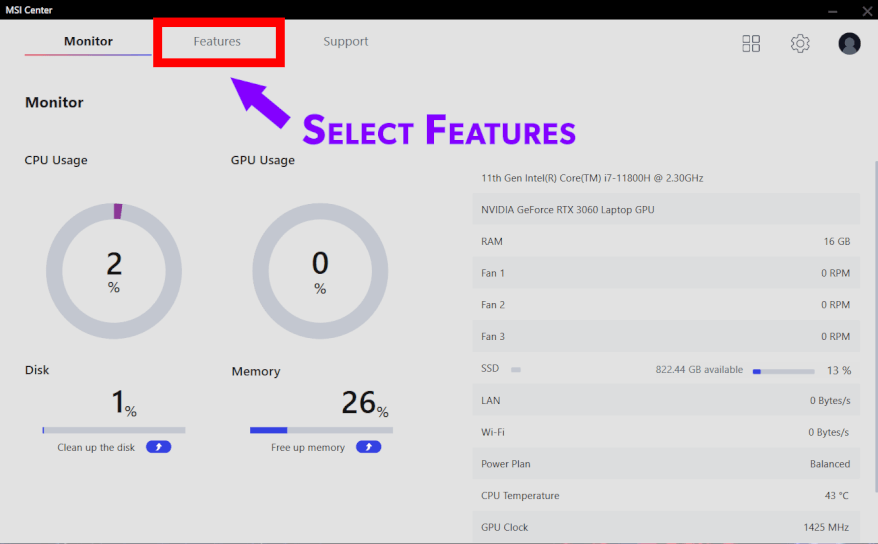The image size is (878, 544).
Task: Select the Power Plan Balanced row
Action: tap(665, 464)
